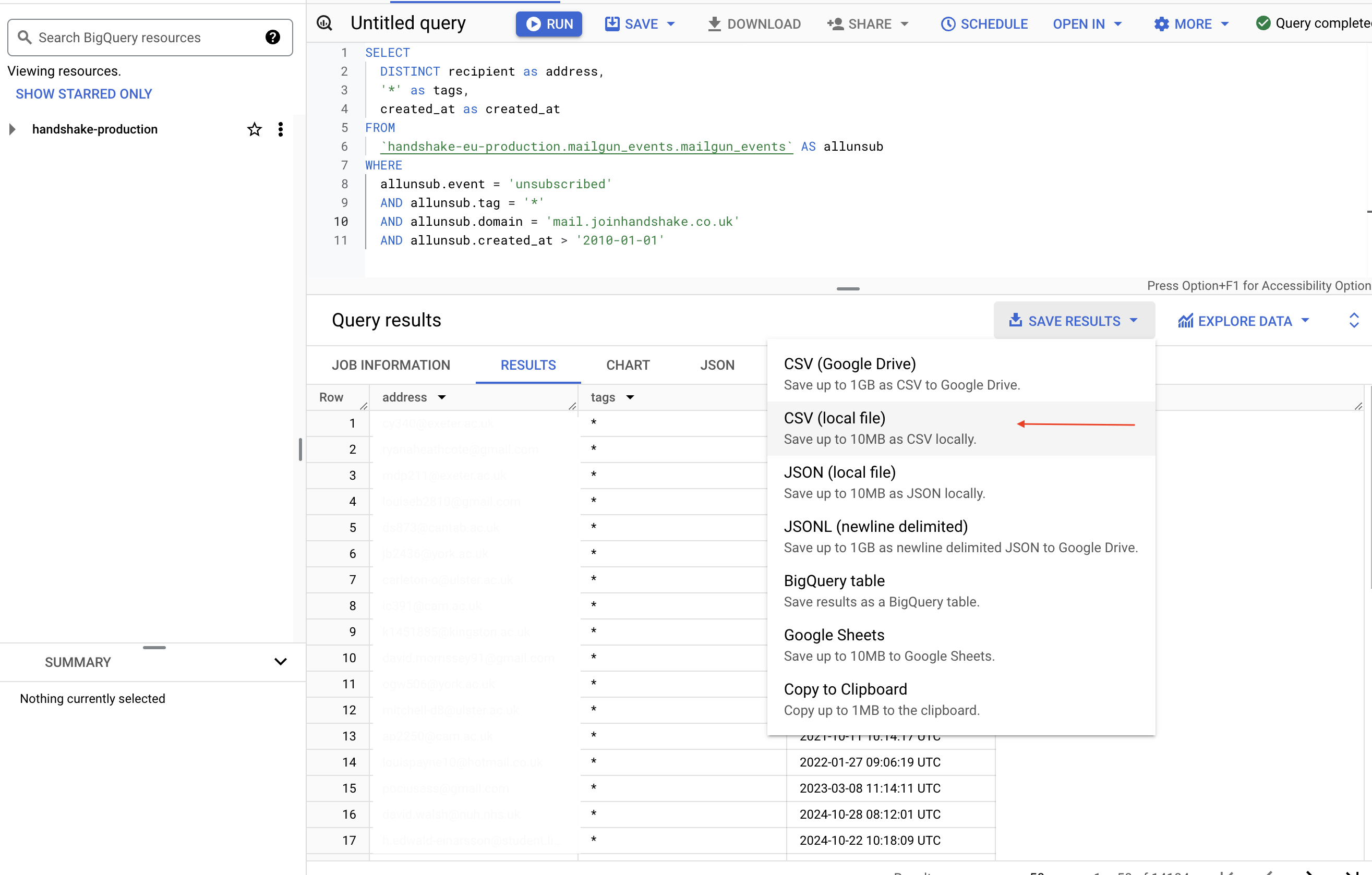
Task: Open the three-dot menu for handshake-production
Action: click(280, 129)
